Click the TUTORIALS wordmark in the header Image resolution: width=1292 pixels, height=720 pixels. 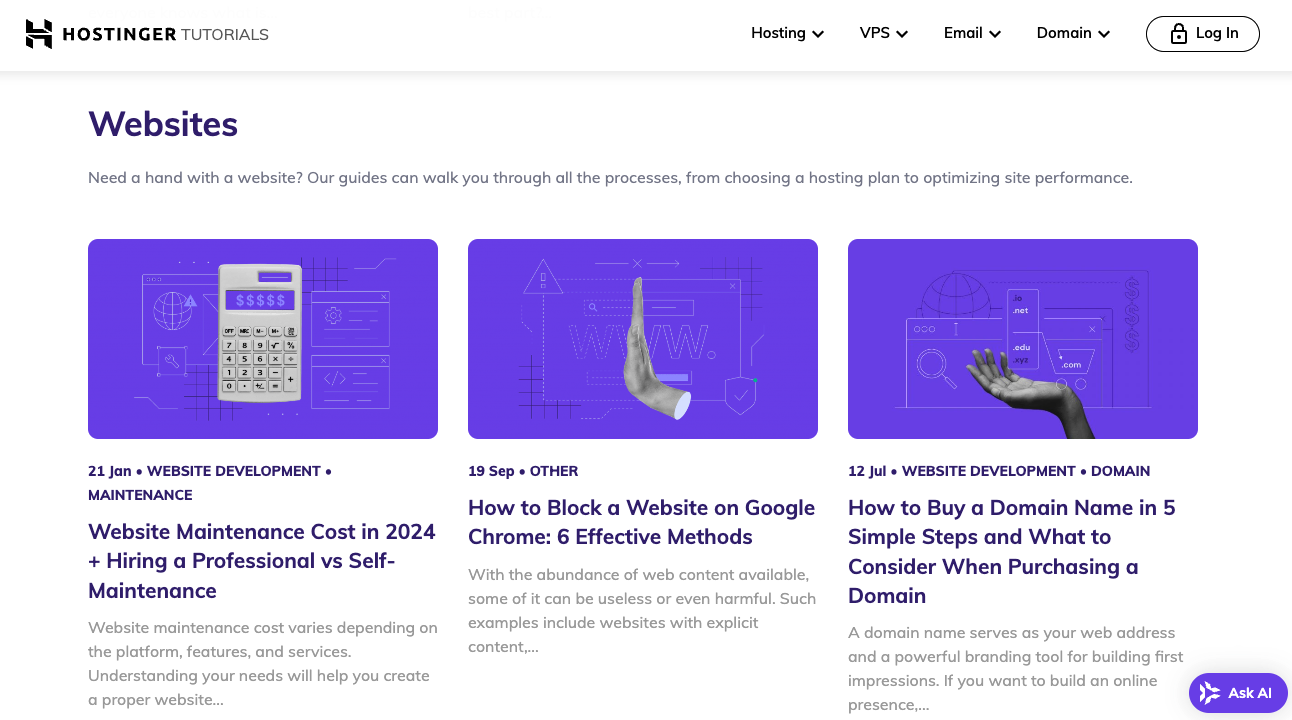(x=225, y=34)
